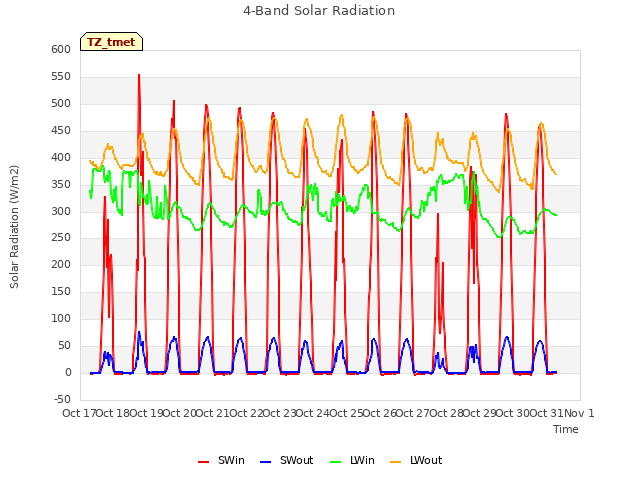Click the 350 y-axis tick label

[61, 184]
